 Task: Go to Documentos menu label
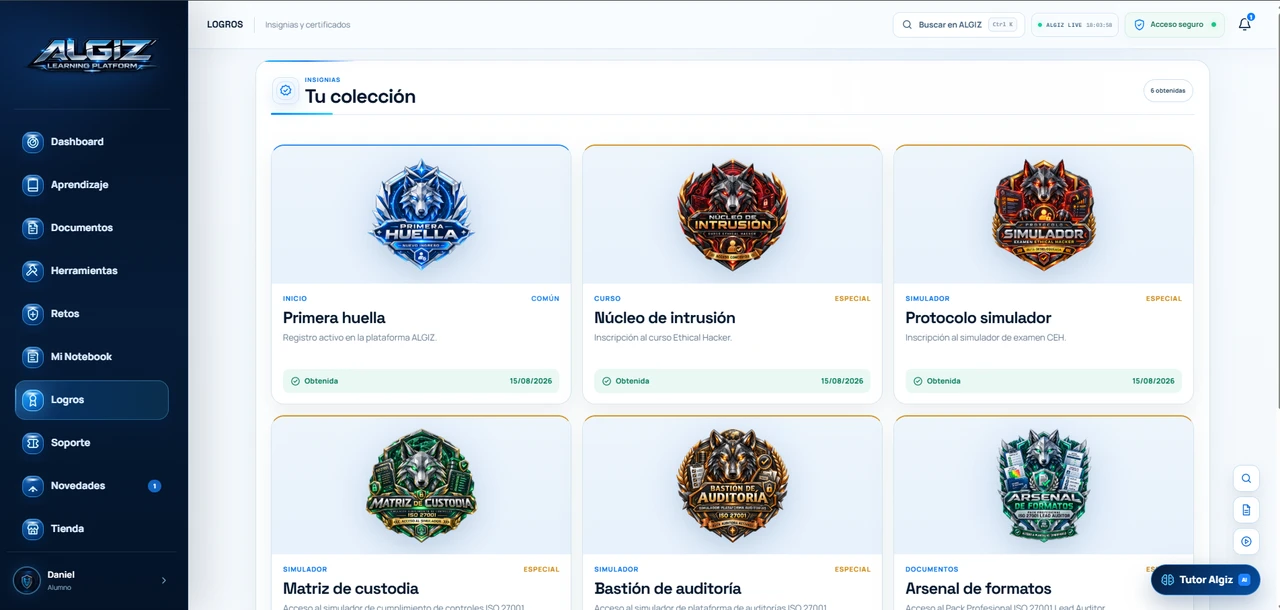(82, 228)
